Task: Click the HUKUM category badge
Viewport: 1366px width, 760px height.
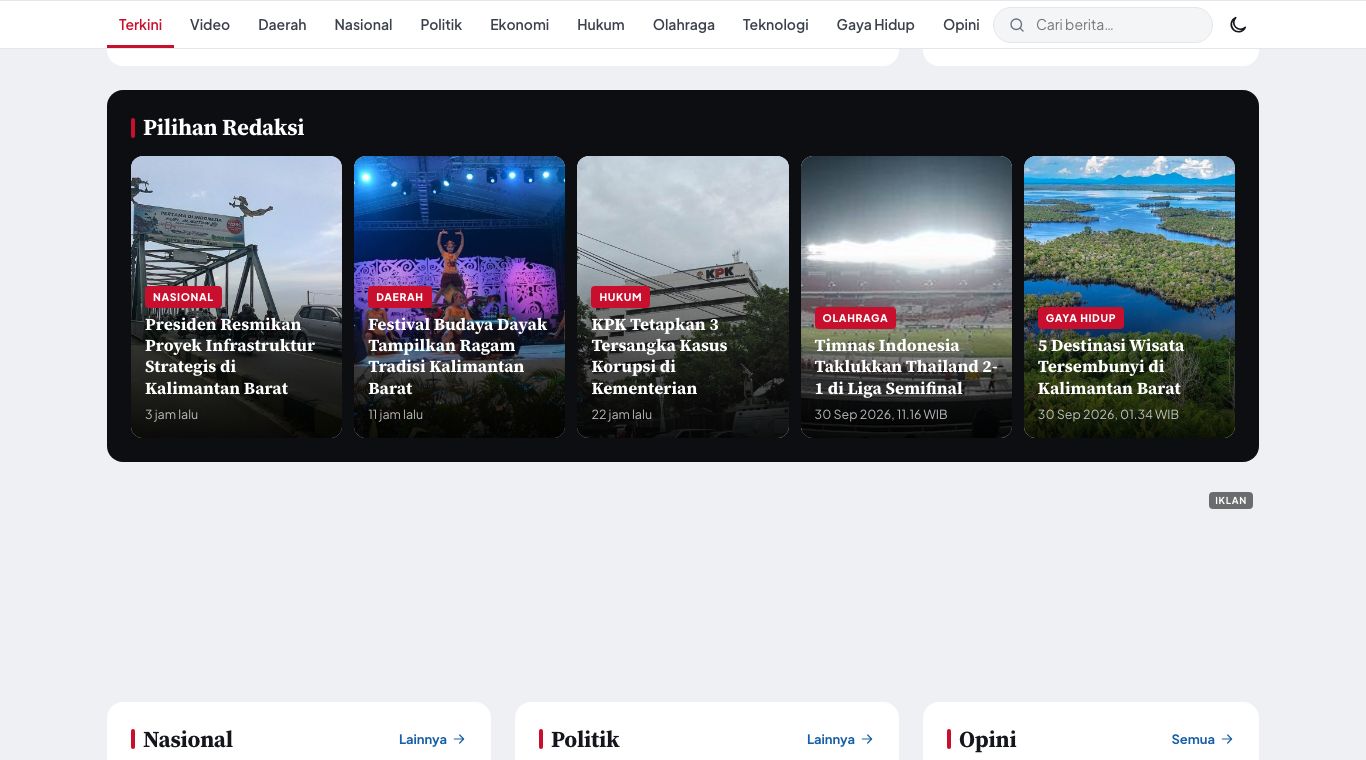Action: (x=621, y=297)
